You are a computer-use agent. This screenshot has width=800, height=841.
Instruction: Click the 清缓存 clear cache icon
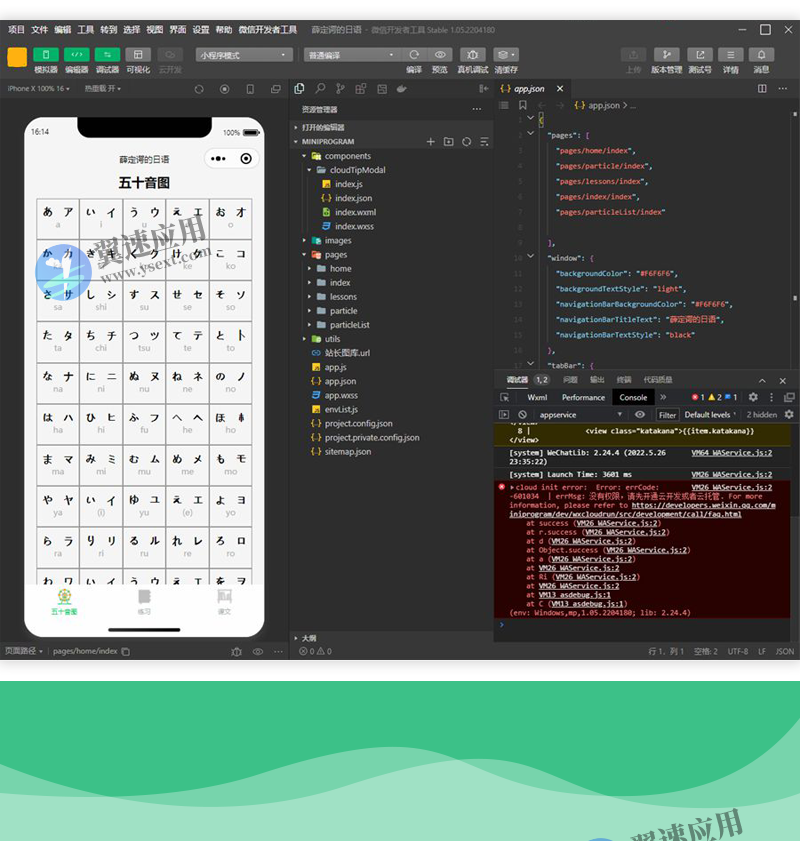506,55
